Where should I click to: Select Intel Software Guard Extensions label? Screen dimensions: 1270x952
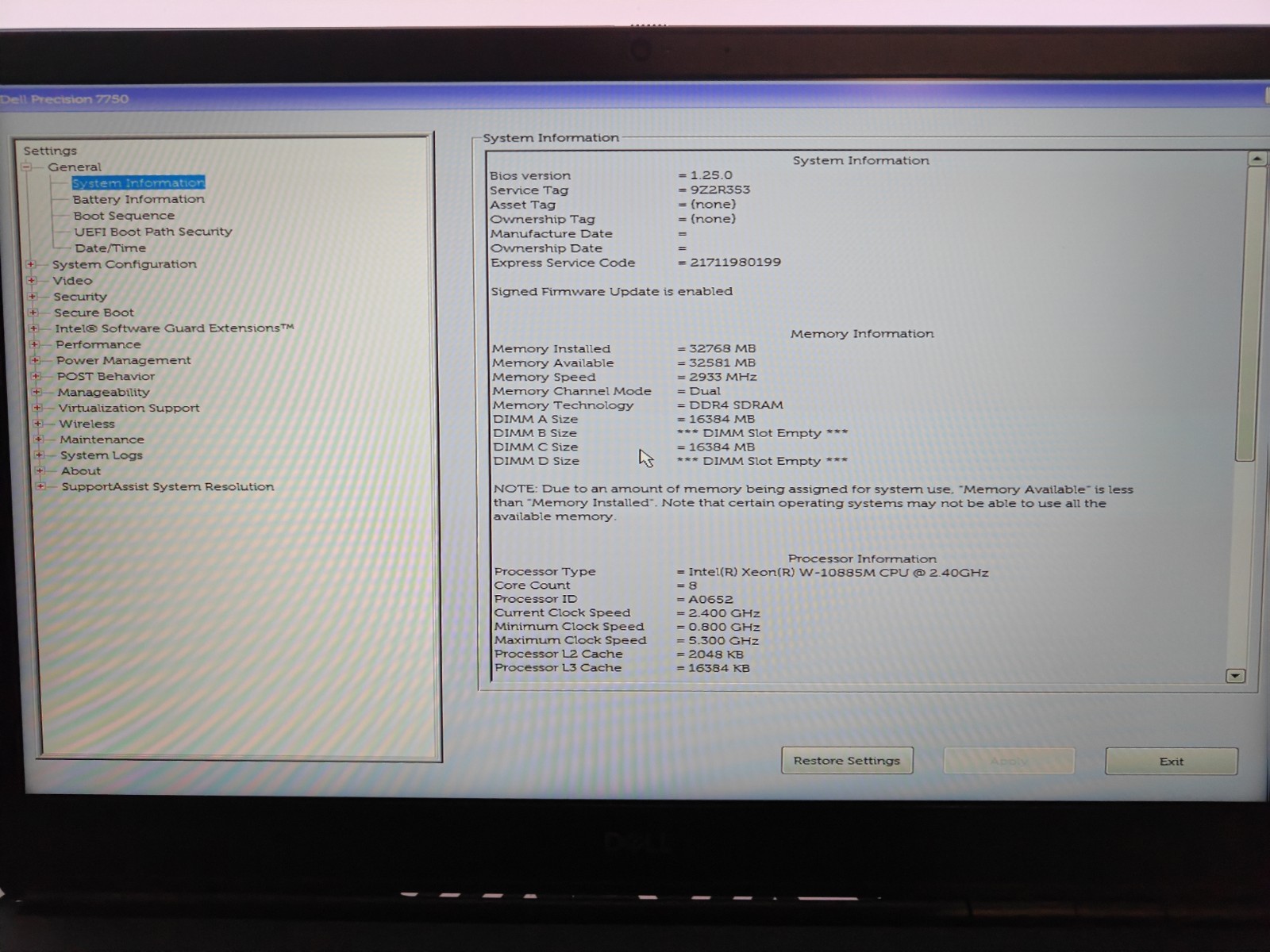(x=175, y=328)
